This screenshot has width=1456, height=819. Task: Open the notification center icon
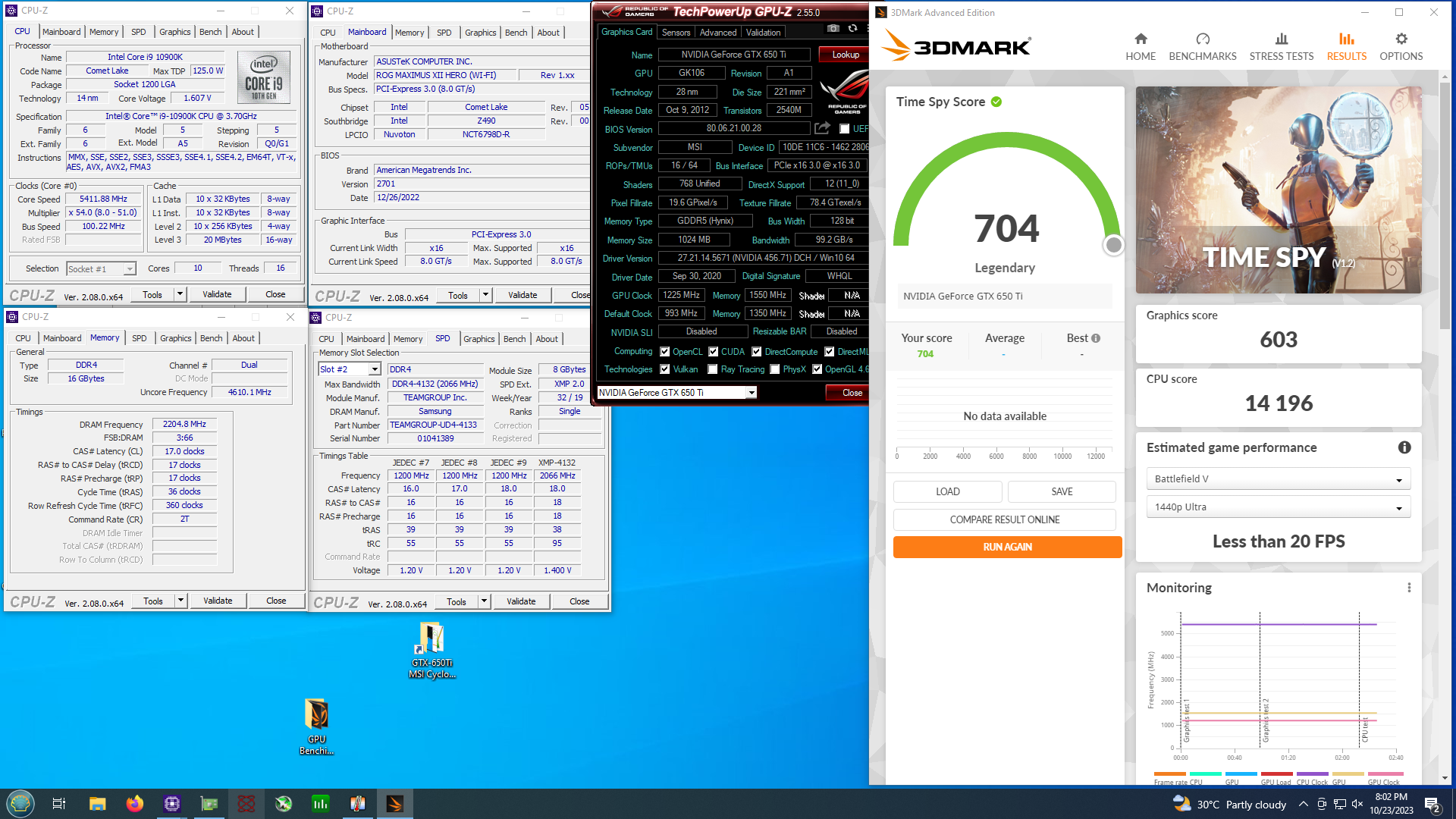point(1432,805)
